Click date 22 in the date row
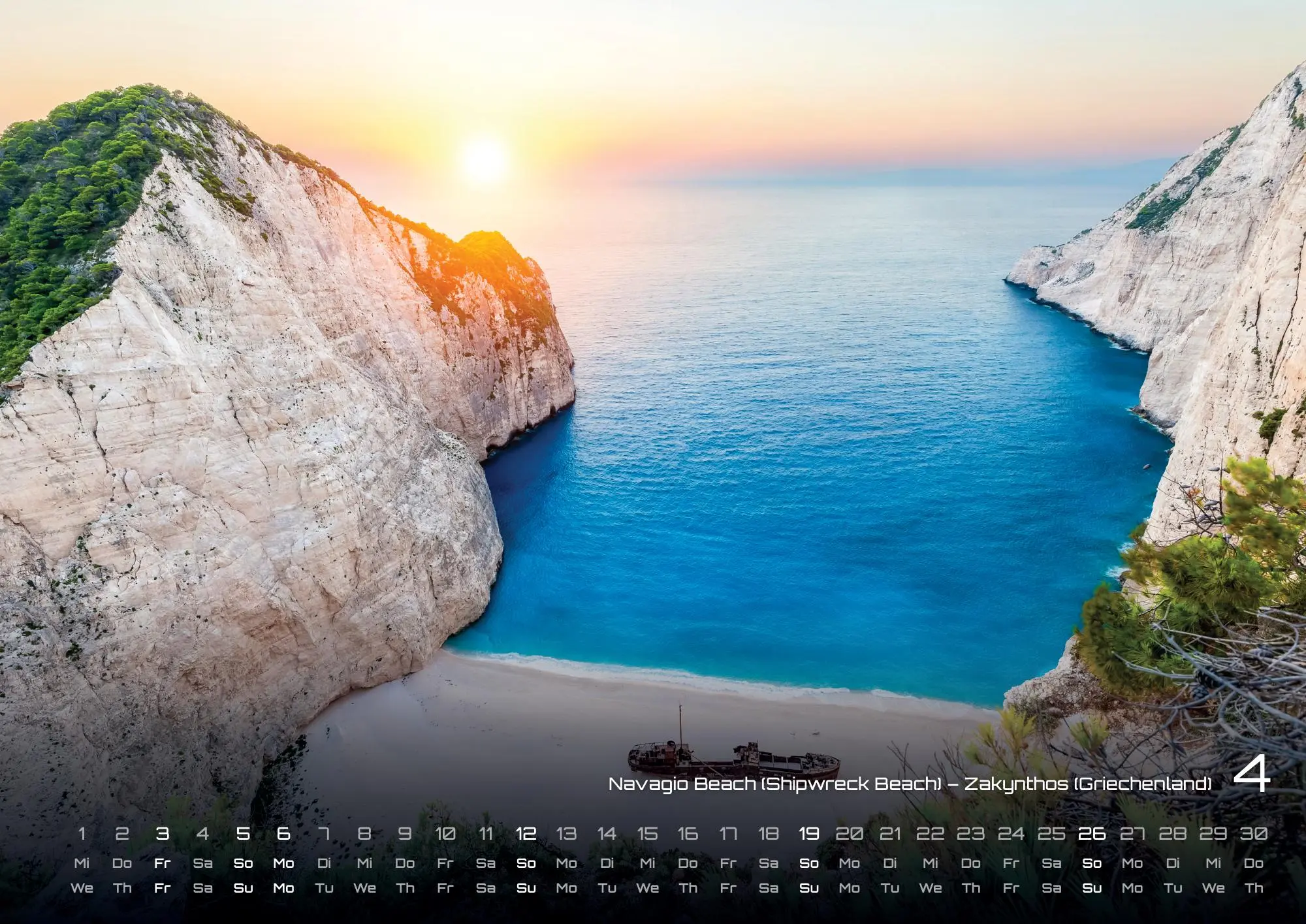The image size is (1306, 924). tap(930, 834)
